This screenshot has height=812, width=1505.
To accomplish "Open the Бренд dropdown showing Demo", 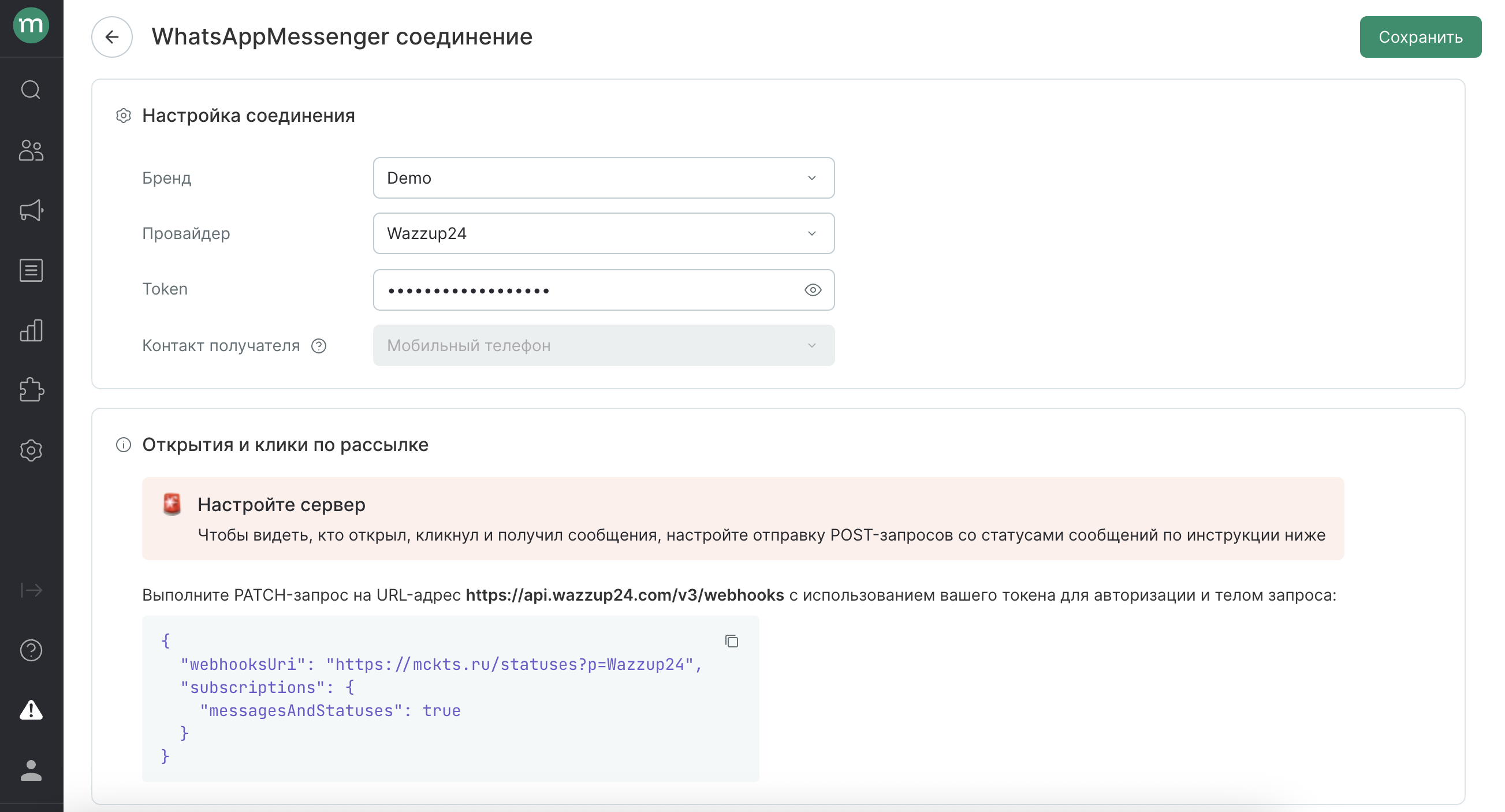I will (x=604, y=177).
